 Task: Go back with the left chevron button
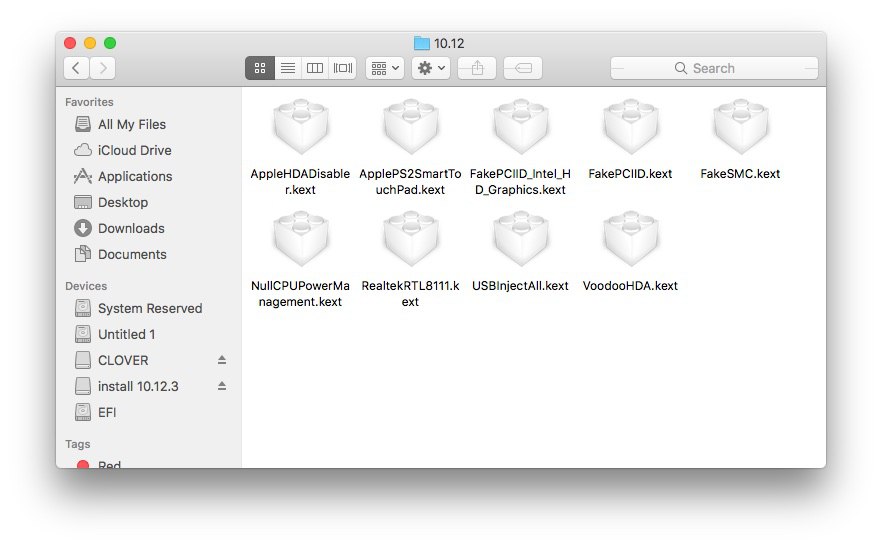[x=76, y=68]
